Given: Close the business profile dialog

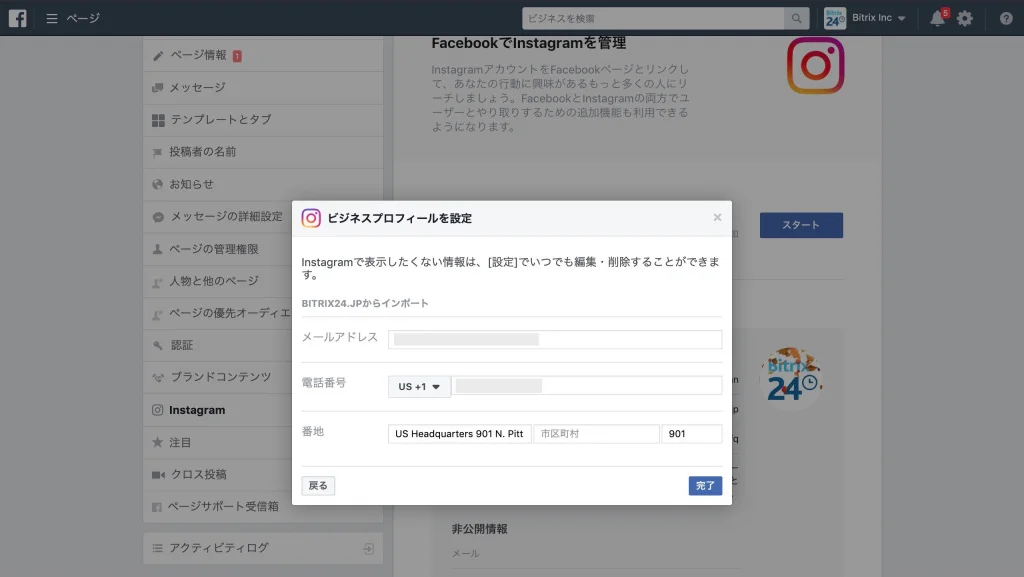Looking at the screenshot, I should [717, 217].
